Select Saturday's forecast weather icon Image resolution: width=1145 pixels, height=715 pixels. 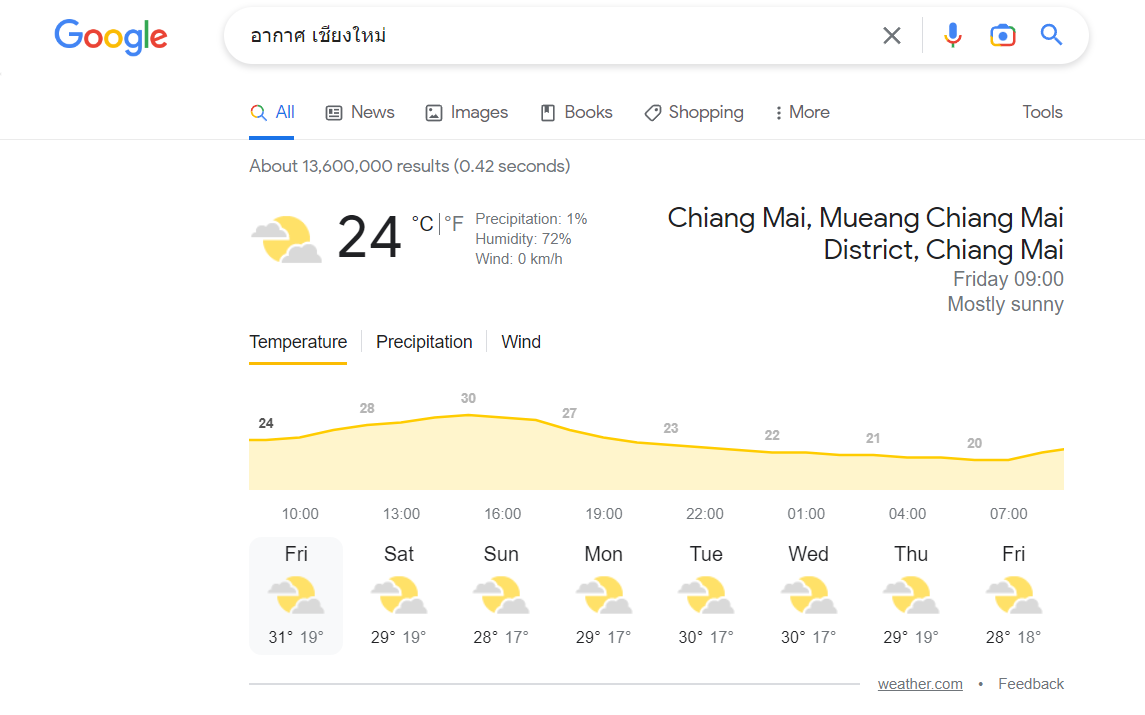coord(398,595)
